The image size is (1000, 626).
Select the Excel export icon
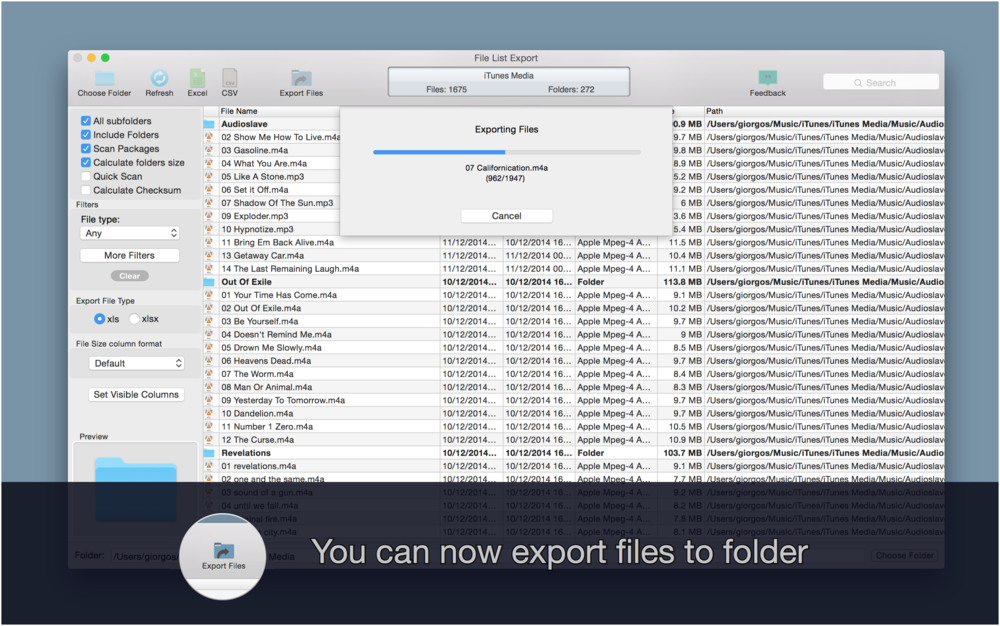[197, 79]
